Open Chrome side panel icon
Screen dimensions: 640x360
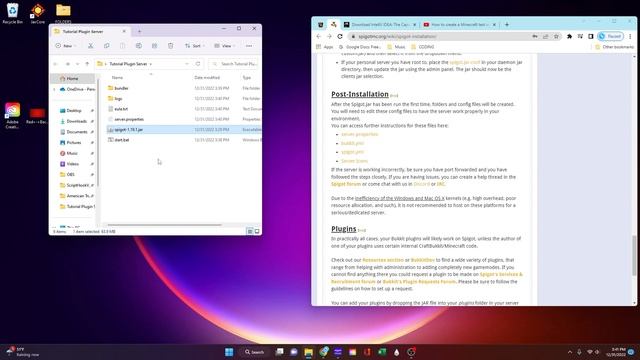[x=591, y=36]
